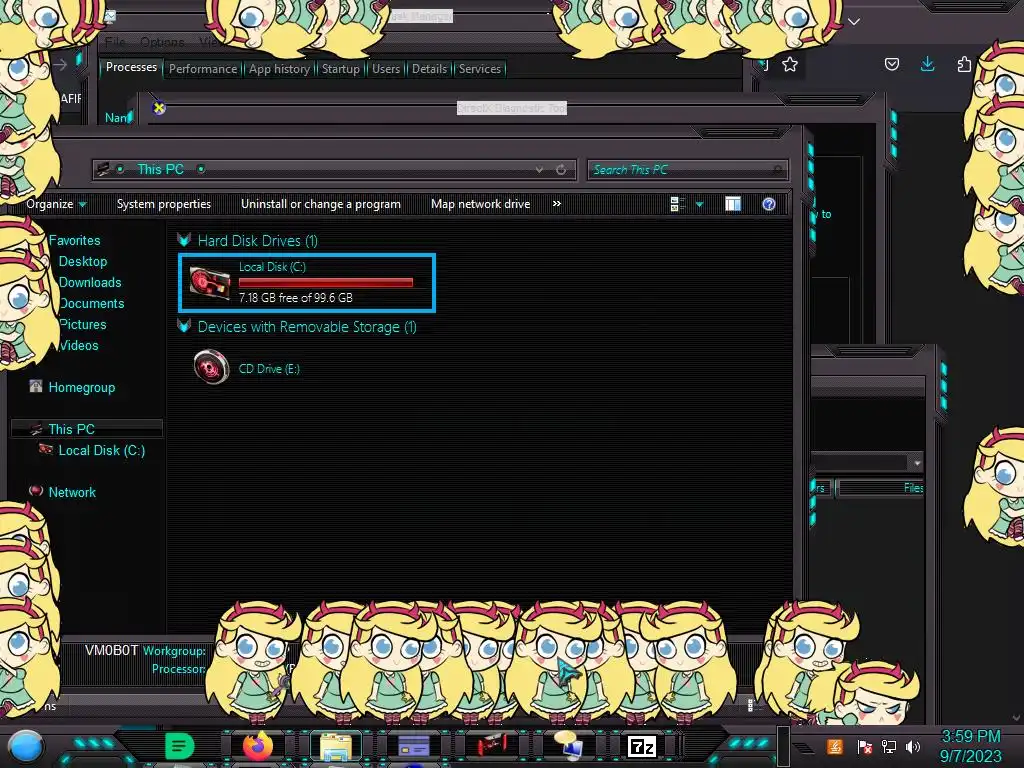Click the network status tray icon
The image size is (1024, 768).
click(x=888, y=746)
